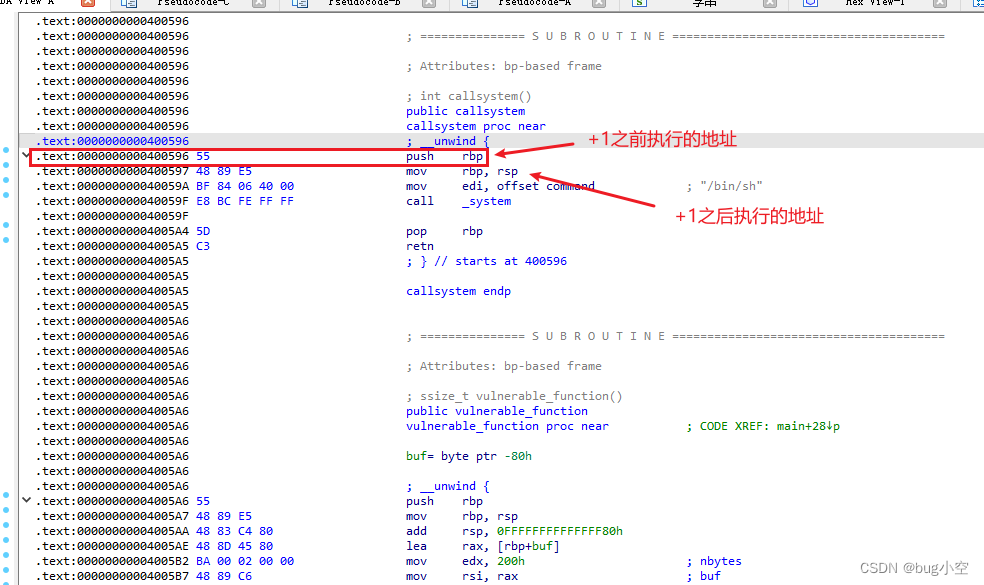Toggle breakpoint dot for the 400597 line
984x585 pixels.
click(x=6, y=165)
